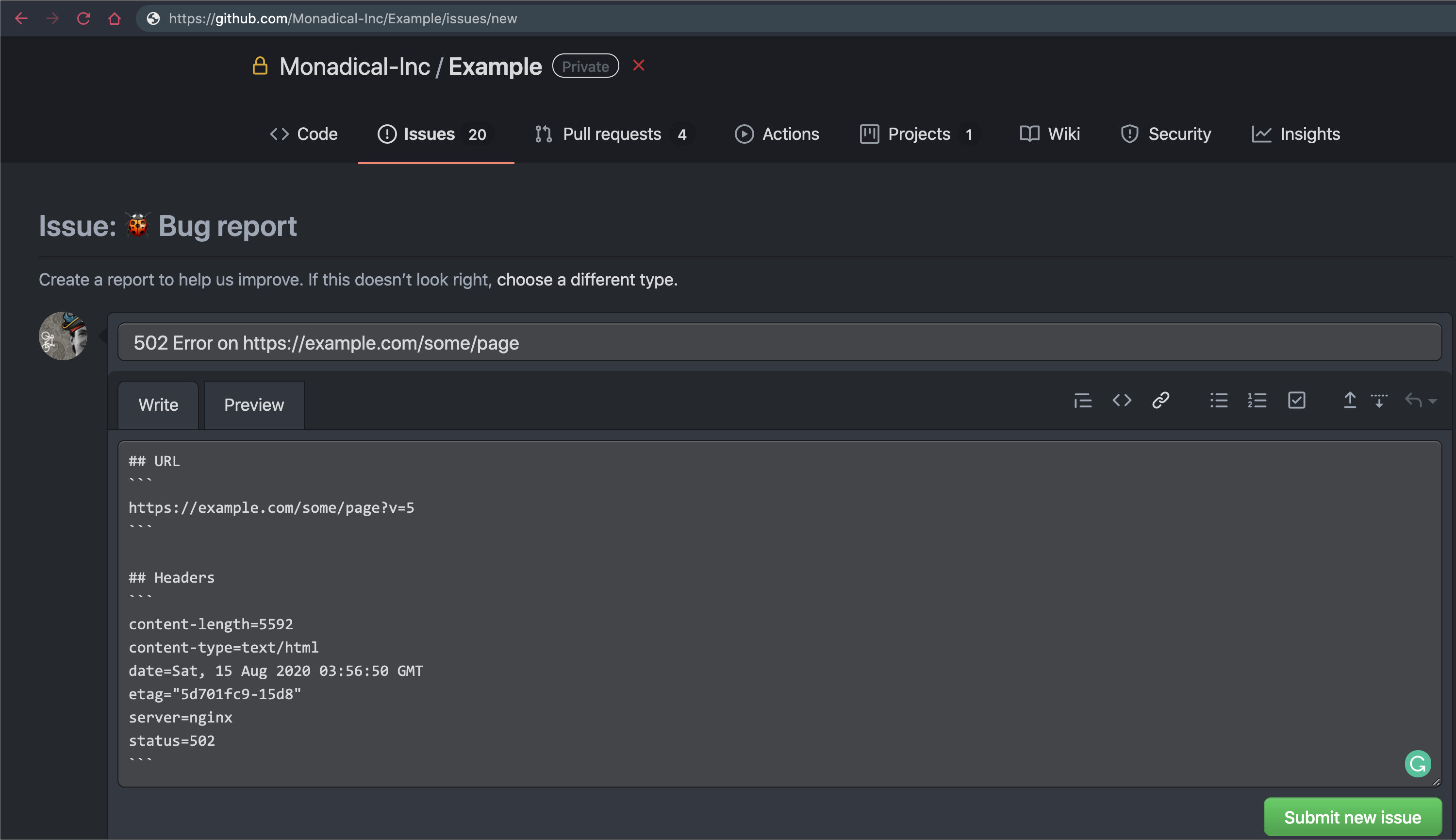The image size is (1456, 840).
Task: Submit new issue
Action: (x=1352, y=817)
